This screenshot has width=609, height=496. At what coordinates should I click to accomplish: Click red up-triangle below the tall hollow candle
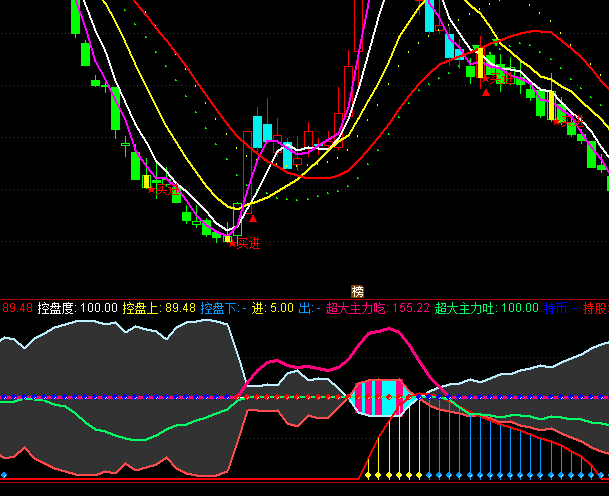point(253,218)
